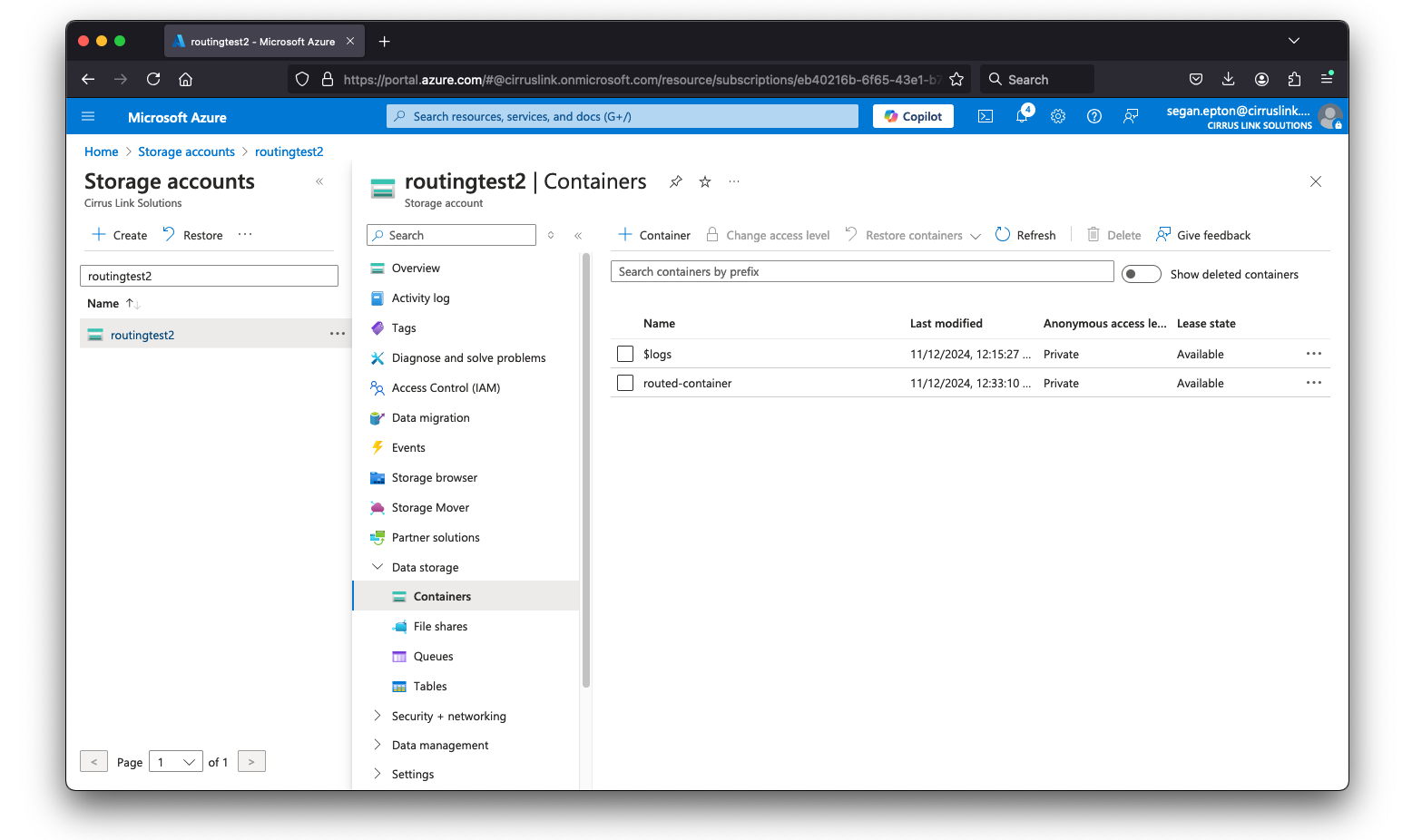Open portal settings gear icon
The height and width of the screenshot is (840, 1422).
tap(1058, 116)
